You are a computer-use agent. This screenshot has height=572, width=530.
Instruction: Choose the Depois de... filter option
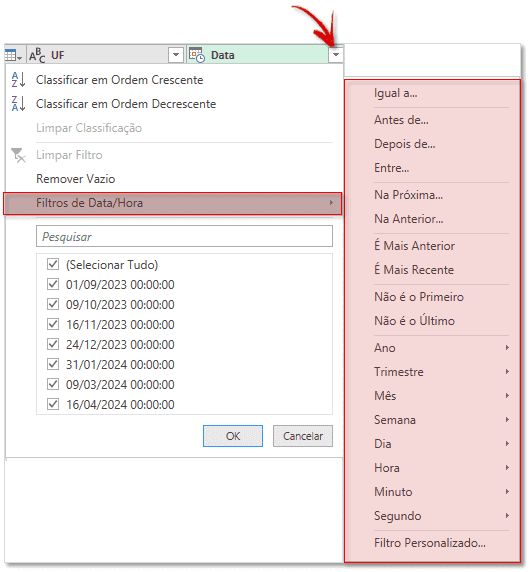[405, 144]
